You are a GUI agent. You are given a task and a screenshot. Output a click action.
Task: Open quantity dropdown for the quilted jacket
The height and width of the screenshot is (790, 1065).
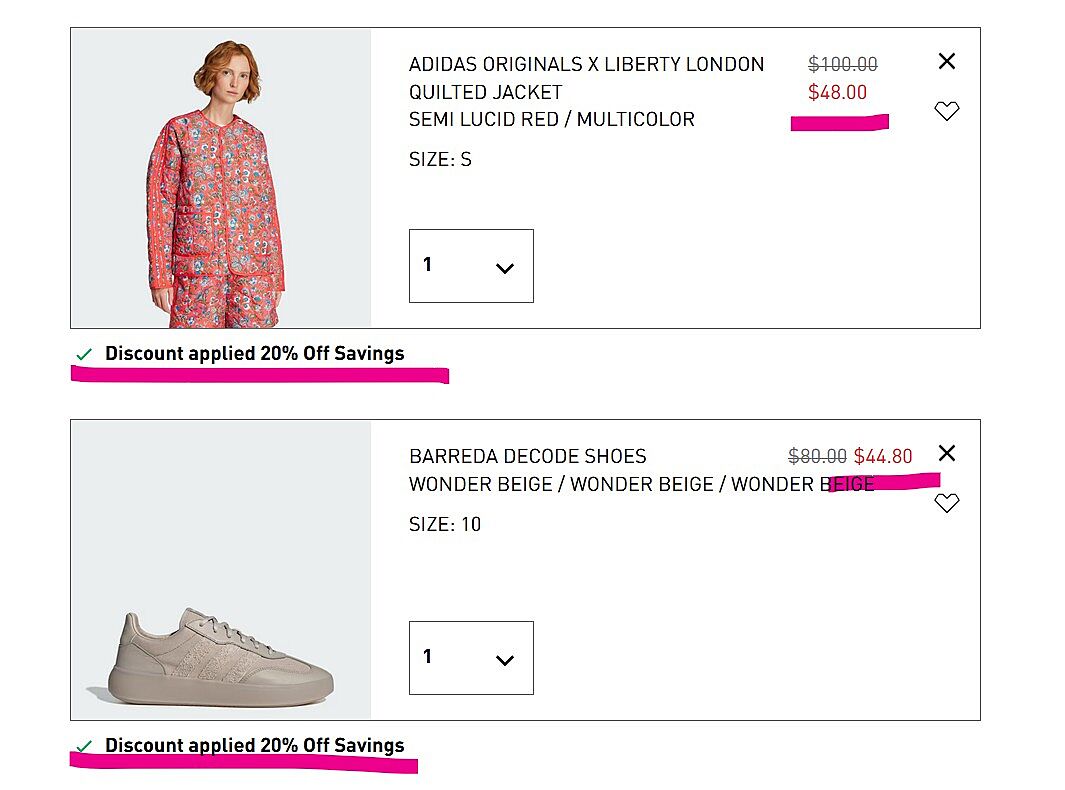click(471, 266)
